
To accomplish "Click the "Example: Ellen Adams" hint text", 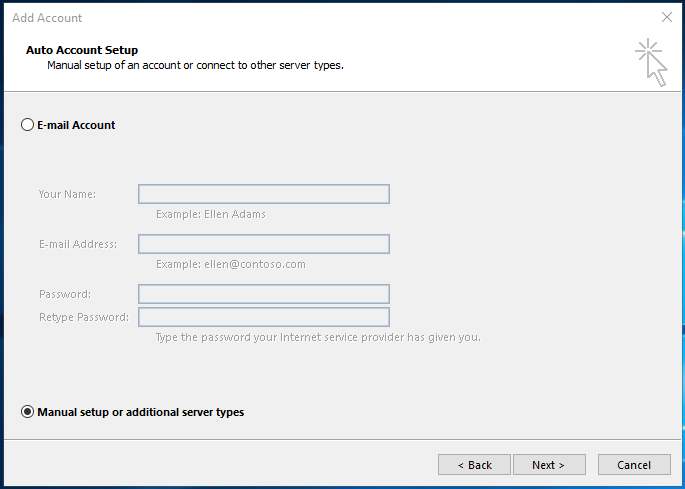I will 211,214.
